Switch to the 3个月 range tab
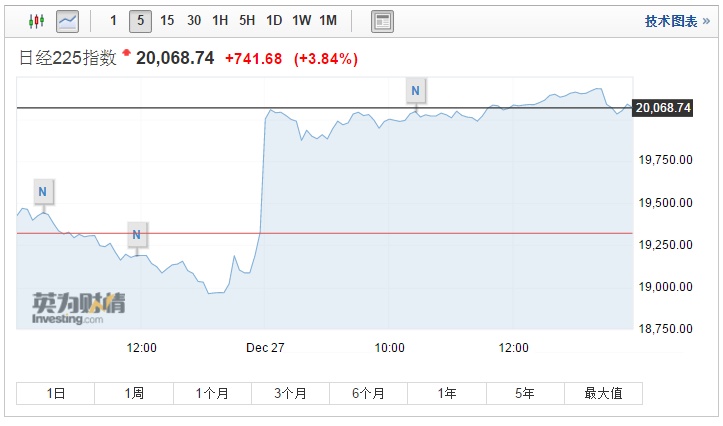This screenshot has width=723, height=426. click(290, 393)
